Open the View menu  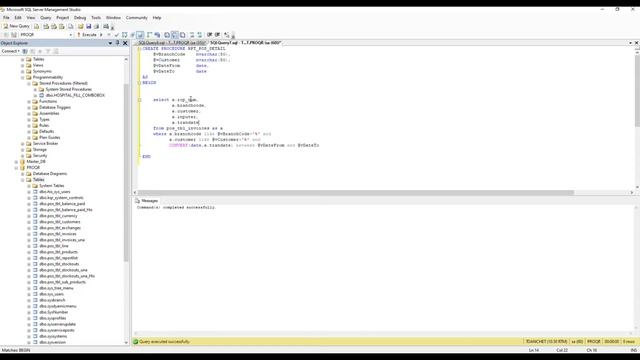pyautogui.click(x=31, y=18)
